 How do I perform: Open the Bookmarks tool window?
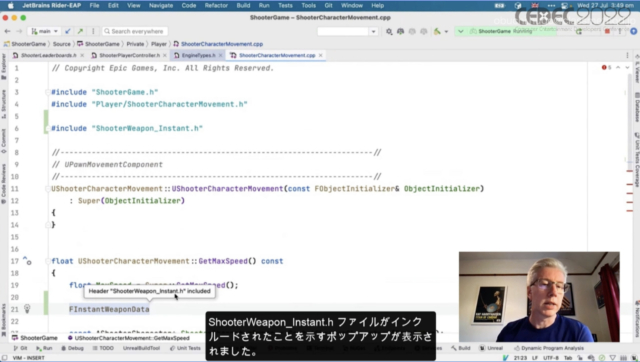point(4,320)
